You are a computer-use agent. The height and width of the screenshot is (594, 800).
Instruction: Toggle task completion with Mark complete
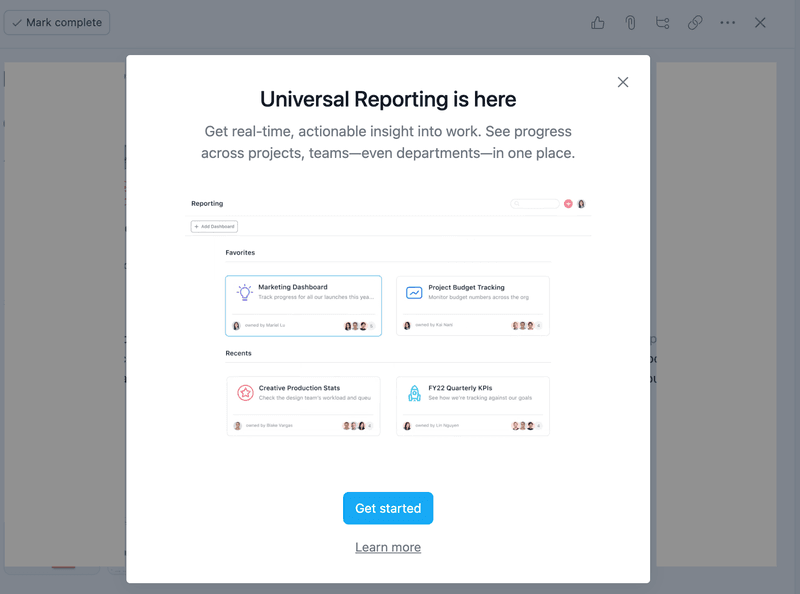pos(56,22)
